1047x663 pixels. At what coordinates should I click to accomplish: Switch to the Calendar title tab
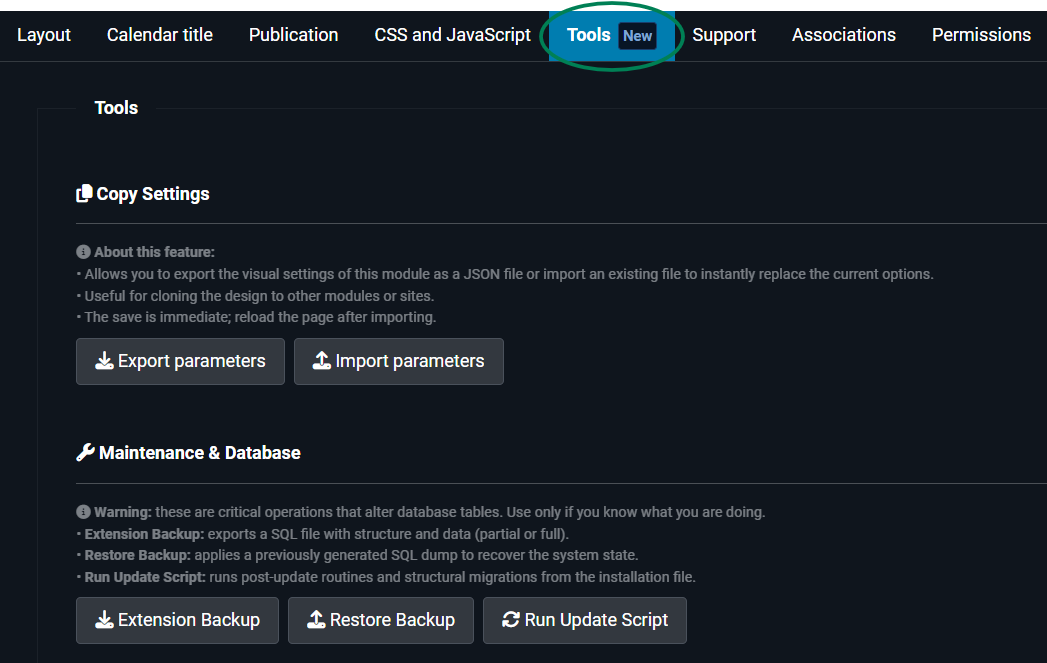pyautogui.click(x=160, y=35)
